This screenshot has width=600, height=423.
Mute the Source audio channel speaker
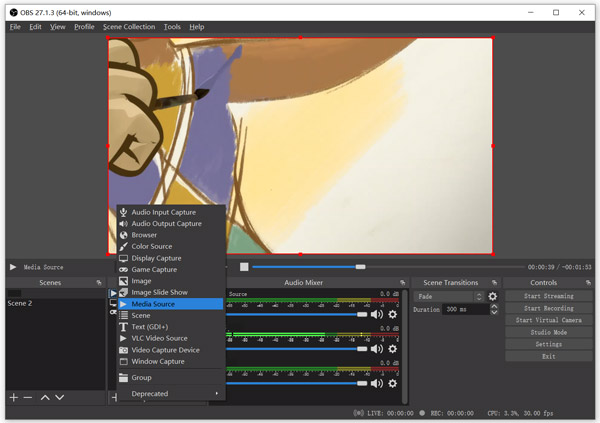(x=377, y=314)
